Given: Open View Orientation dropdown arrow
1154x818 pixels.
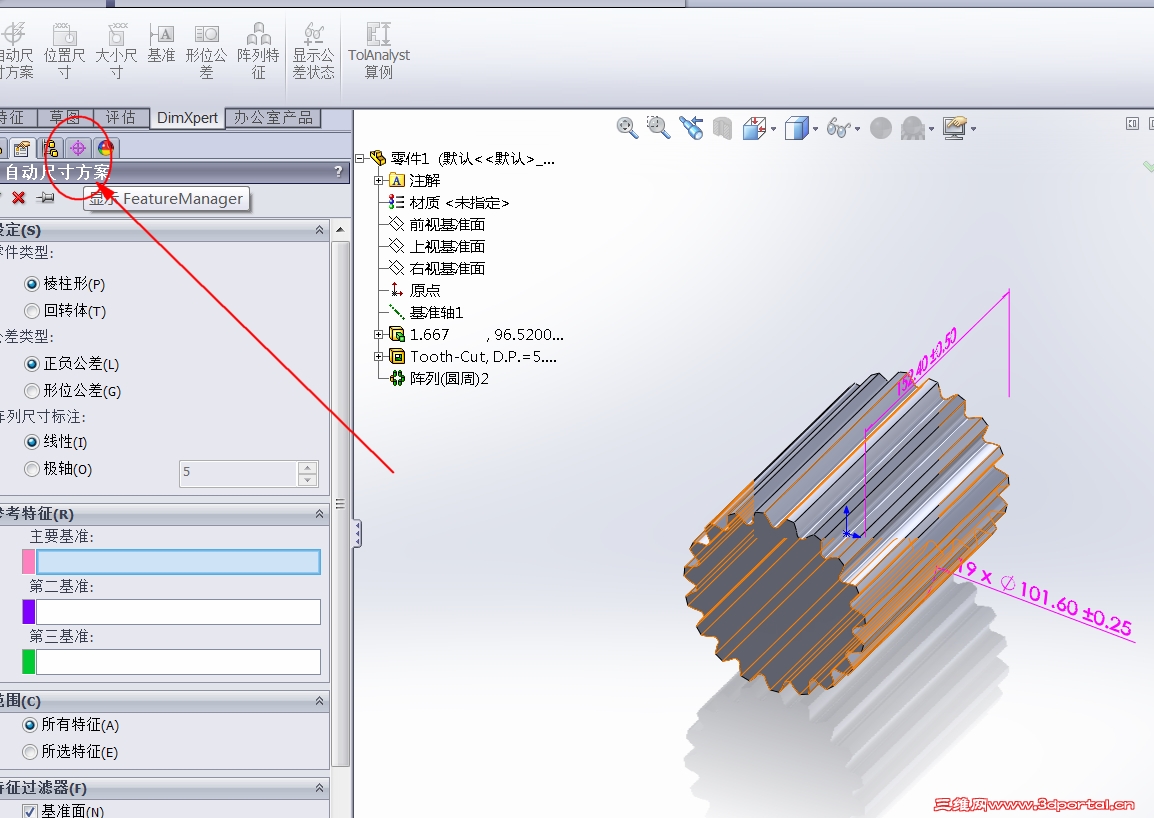Looking at the screenshot, I should (773, 130).
